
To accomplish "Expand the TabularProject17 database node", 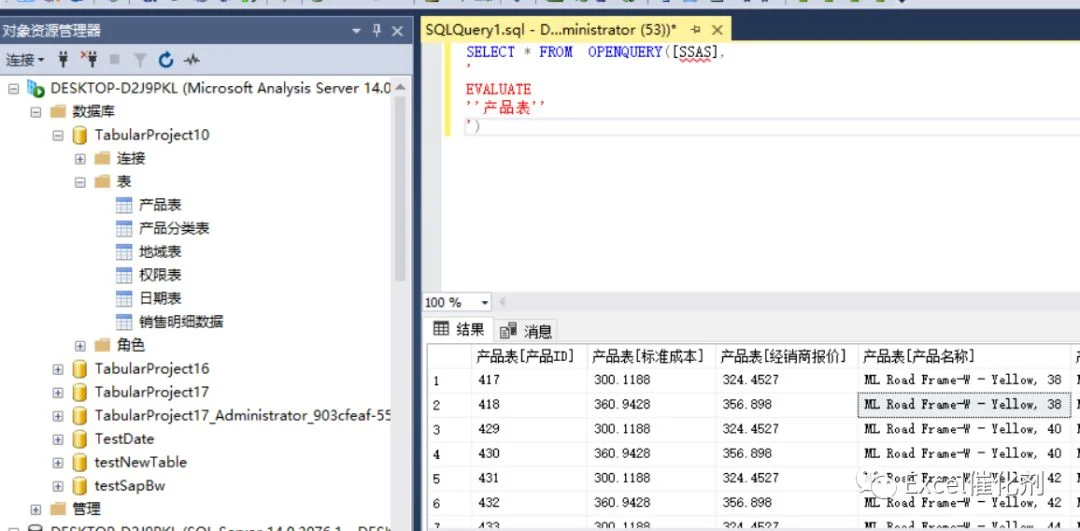I will (x=58, y=393).
